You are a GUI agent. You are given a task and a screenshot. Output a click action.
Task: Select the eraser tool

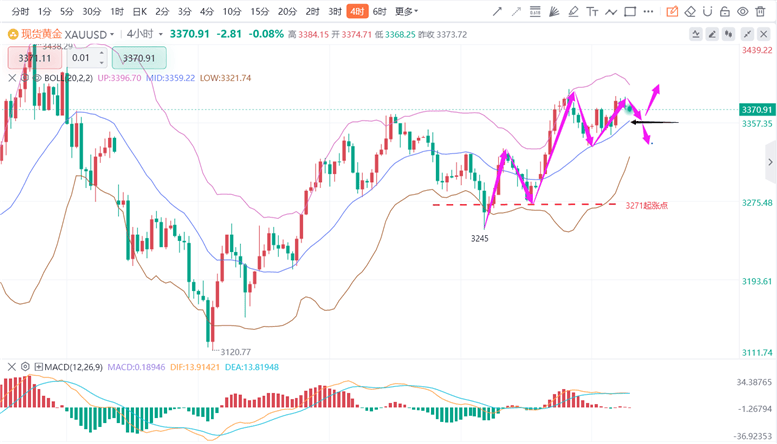tap(690, 11)
